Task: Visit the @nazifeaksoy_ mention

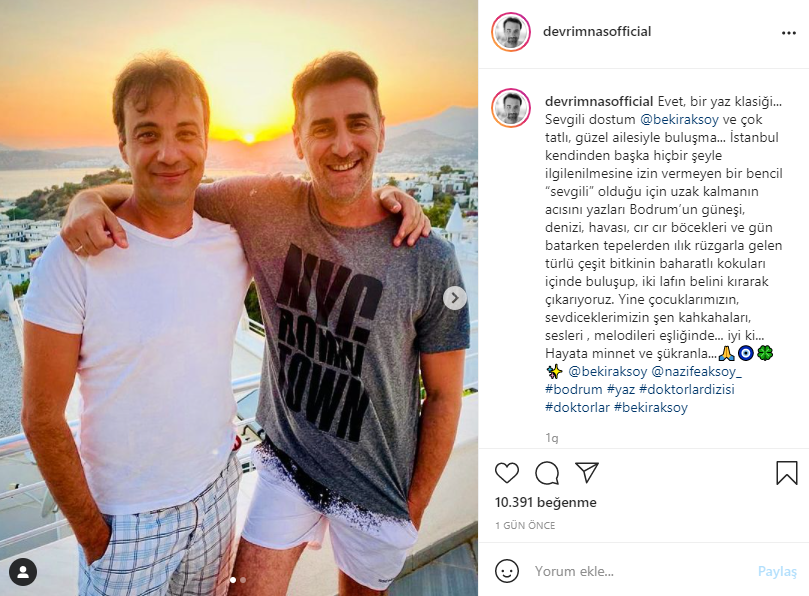Action: pos(700,372)
